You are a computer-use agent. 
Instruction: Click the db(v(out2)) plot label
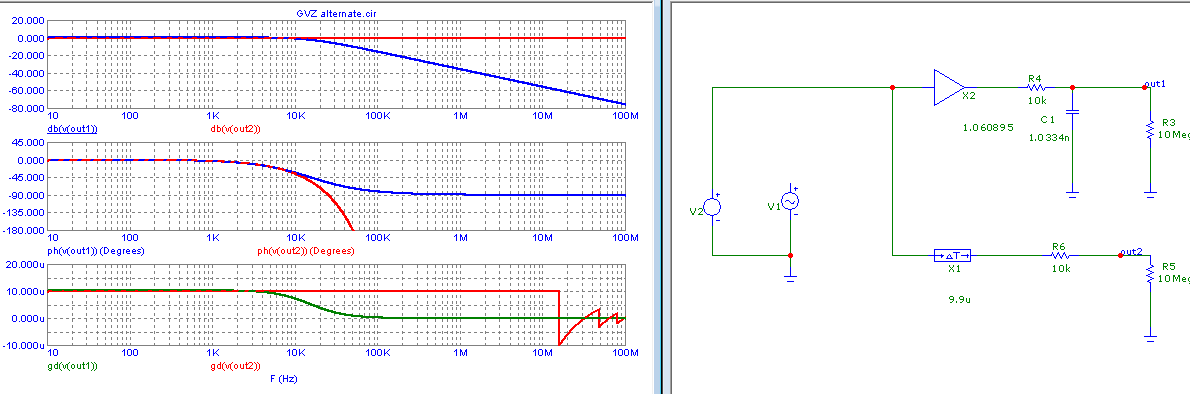point(235,129)
